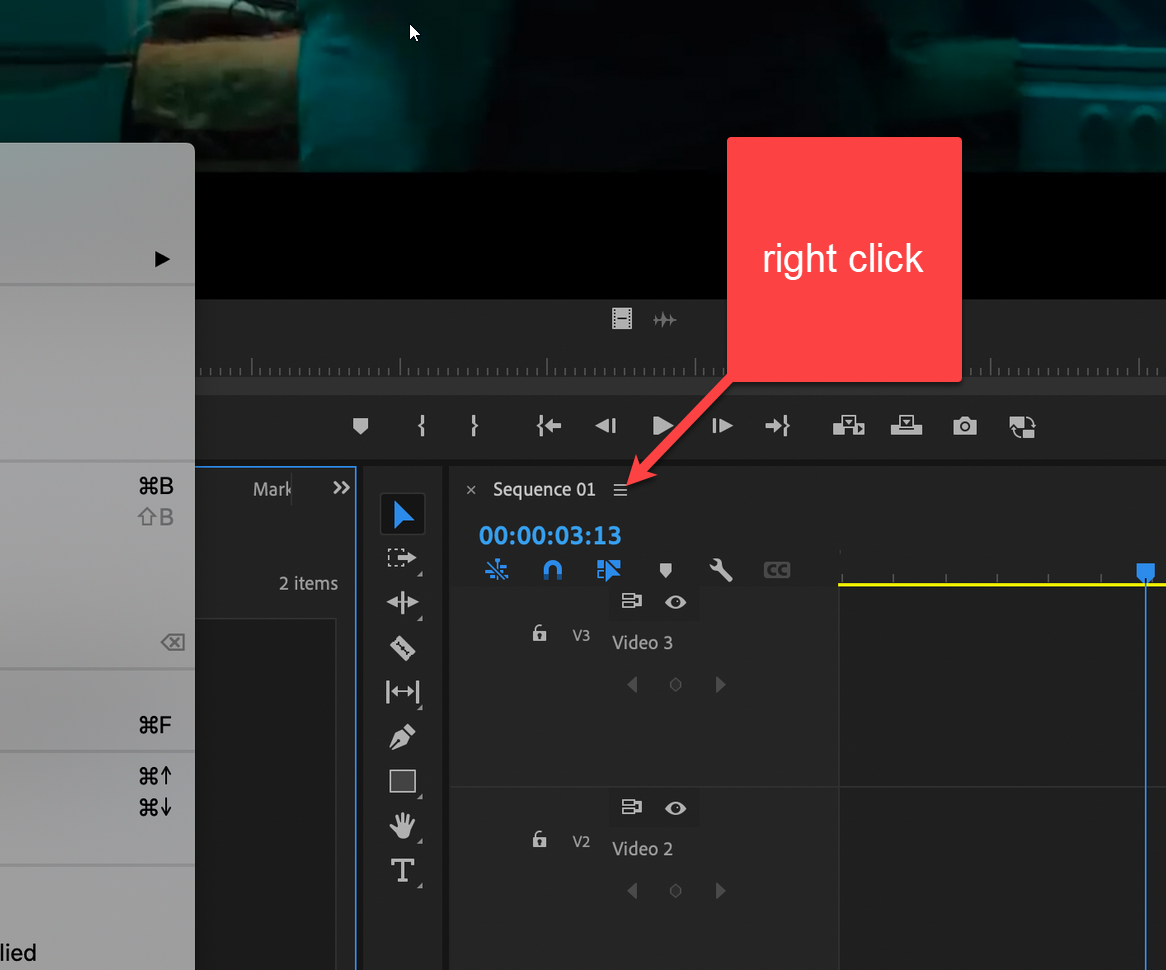
Task: Pick the Hand tool
Action: click(403, 825)
